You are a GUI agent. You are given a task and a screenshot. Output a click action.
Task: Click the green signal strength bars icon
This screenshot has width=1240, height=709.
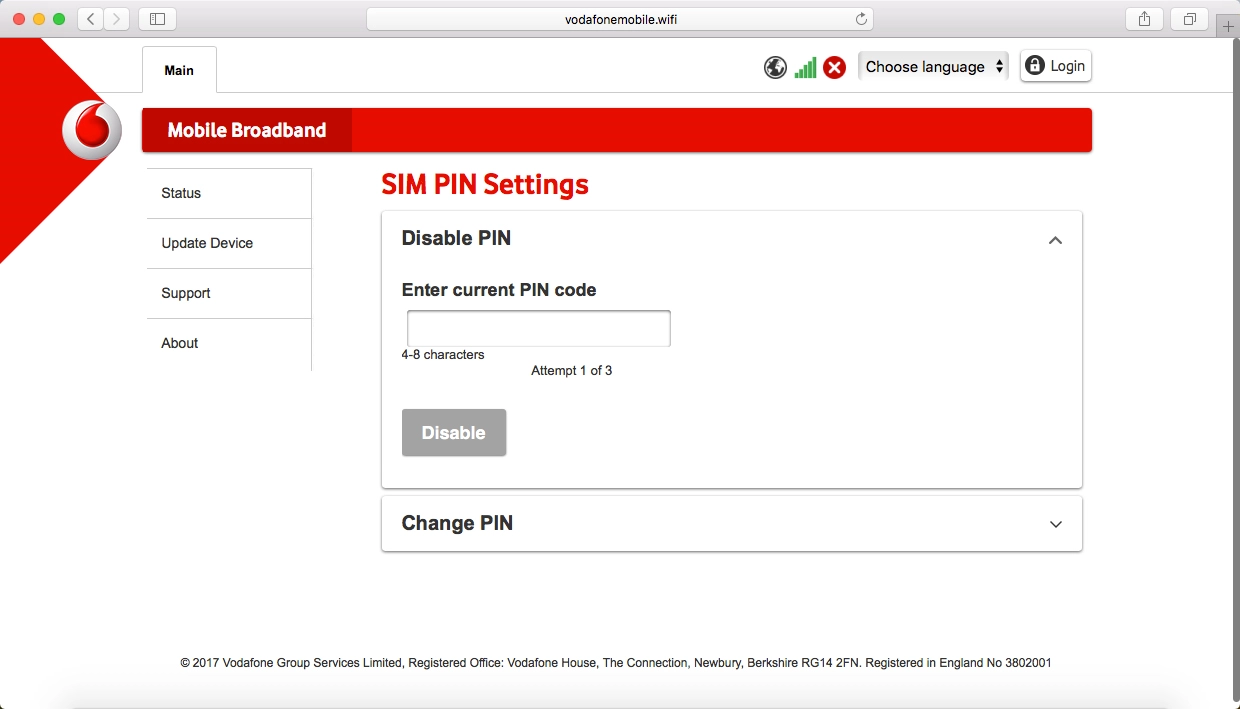coord(805,67)
